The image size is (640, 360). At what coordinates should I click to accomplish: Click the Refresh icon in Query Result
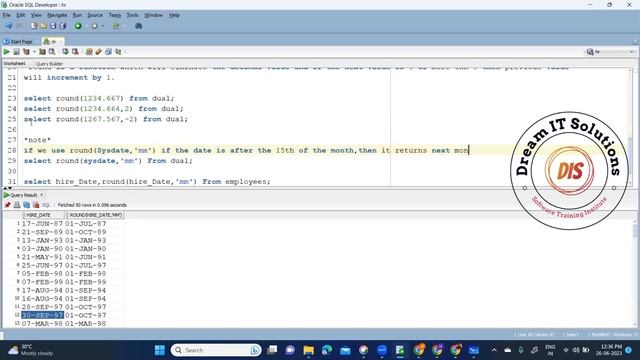point(27,205)
